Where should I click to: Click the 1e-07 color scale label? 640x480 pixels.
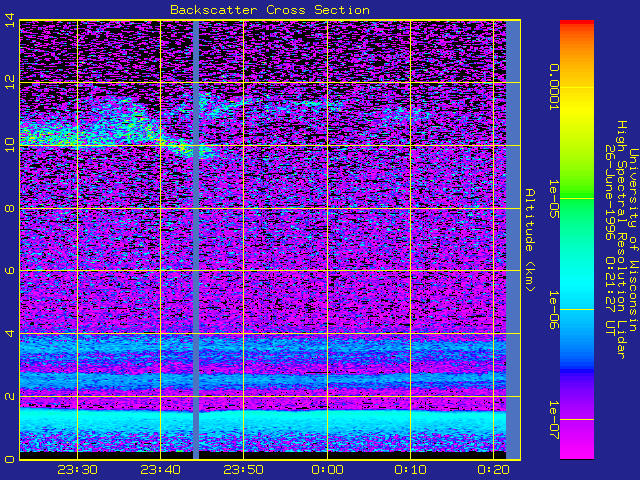pyautogui.click(x=554, y=420)
